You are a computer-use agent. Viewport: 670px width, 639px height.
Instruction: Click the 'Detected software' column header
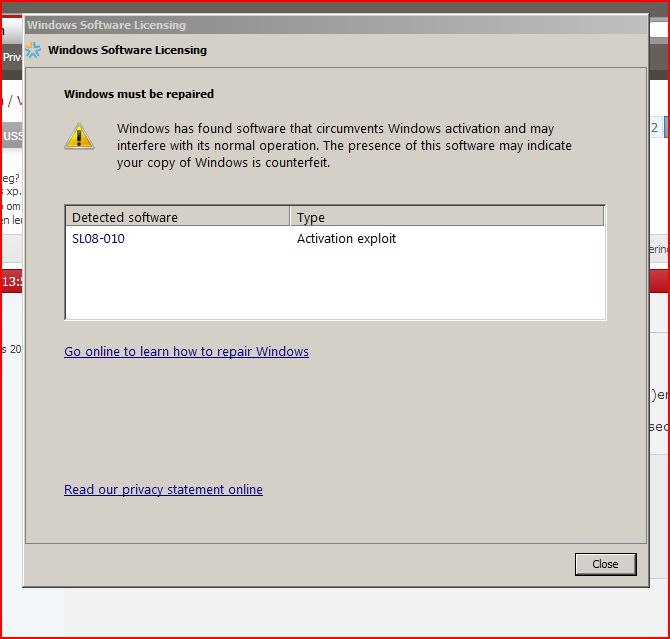pos(178,217)
